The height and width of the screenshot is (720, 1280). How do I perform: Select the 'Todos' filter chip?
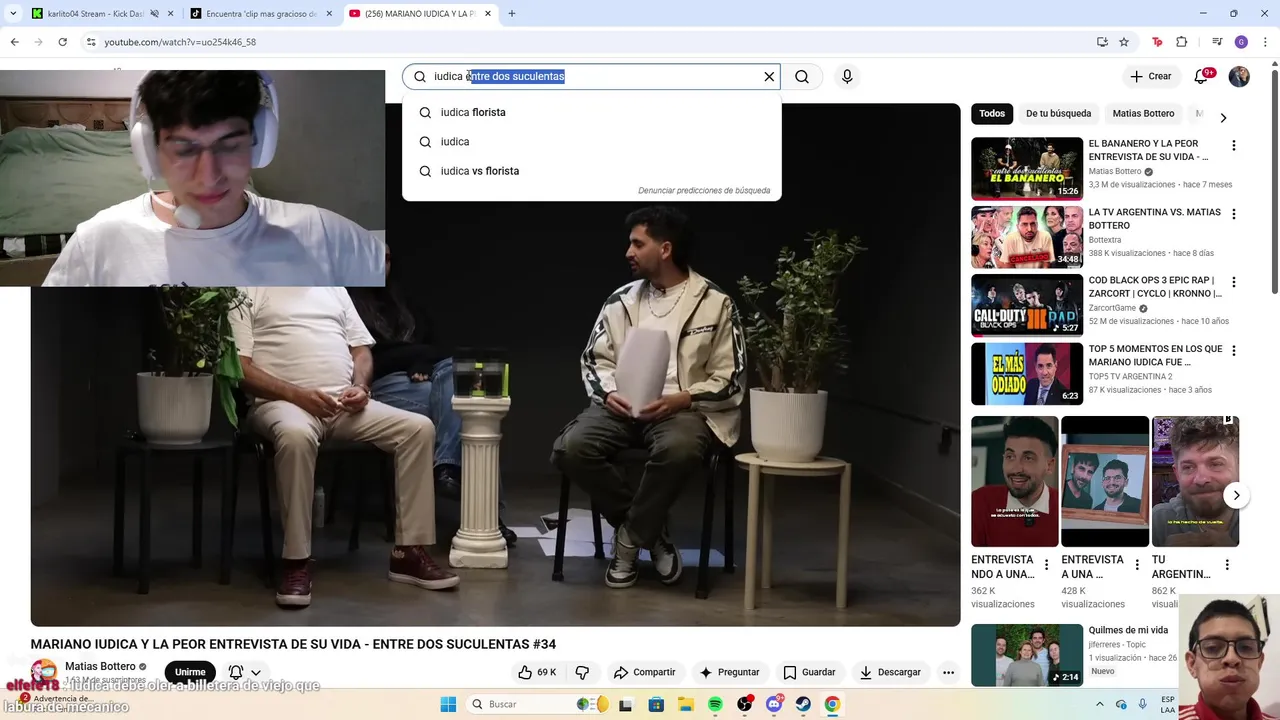tap(992, 113)
